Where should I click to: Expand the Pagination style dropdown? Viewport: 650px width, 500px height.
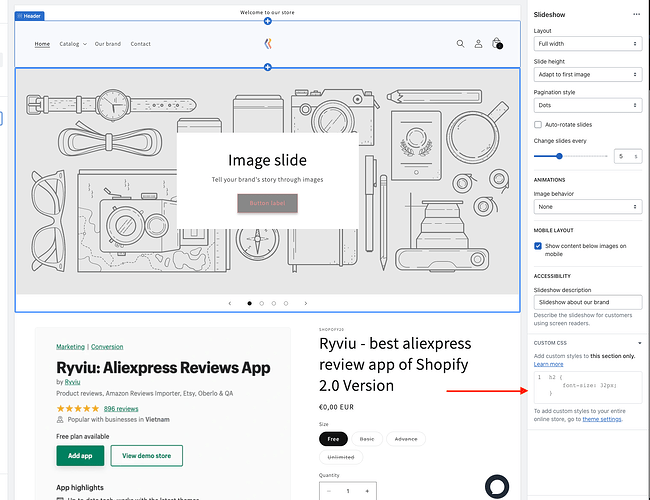click(x=587, y=105)
